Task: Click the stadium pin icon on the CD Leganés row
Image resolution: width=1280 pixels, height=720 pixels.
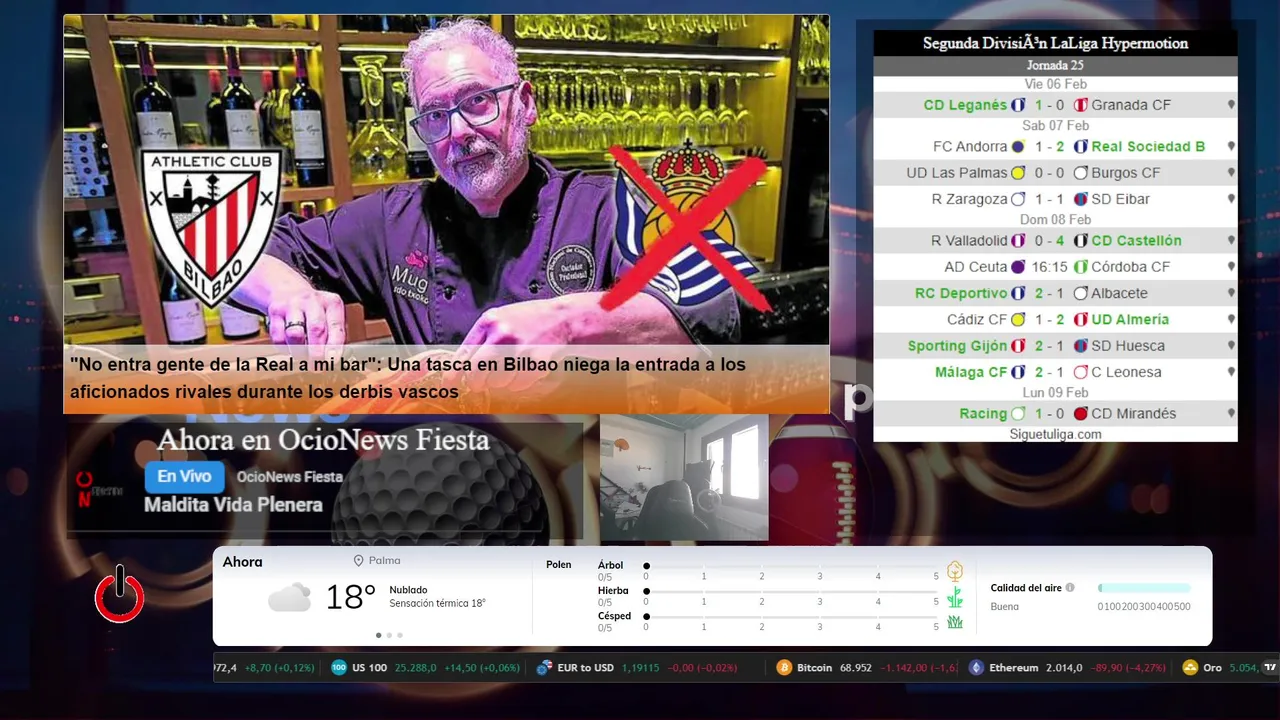Action: [x=1231, y=105]
